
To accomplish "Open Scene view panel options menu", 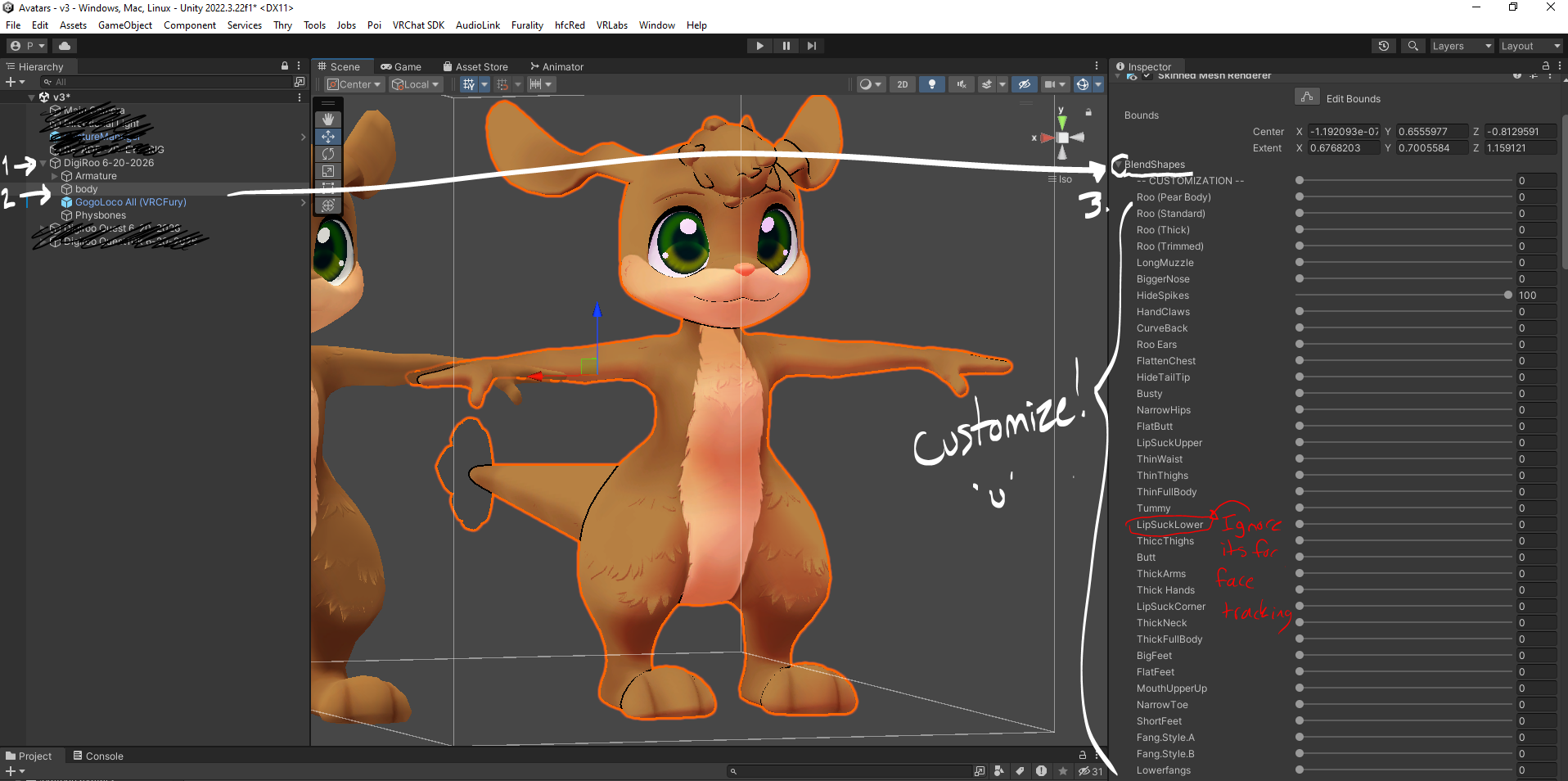I will pyautogui.click(x=1097, y=66).
